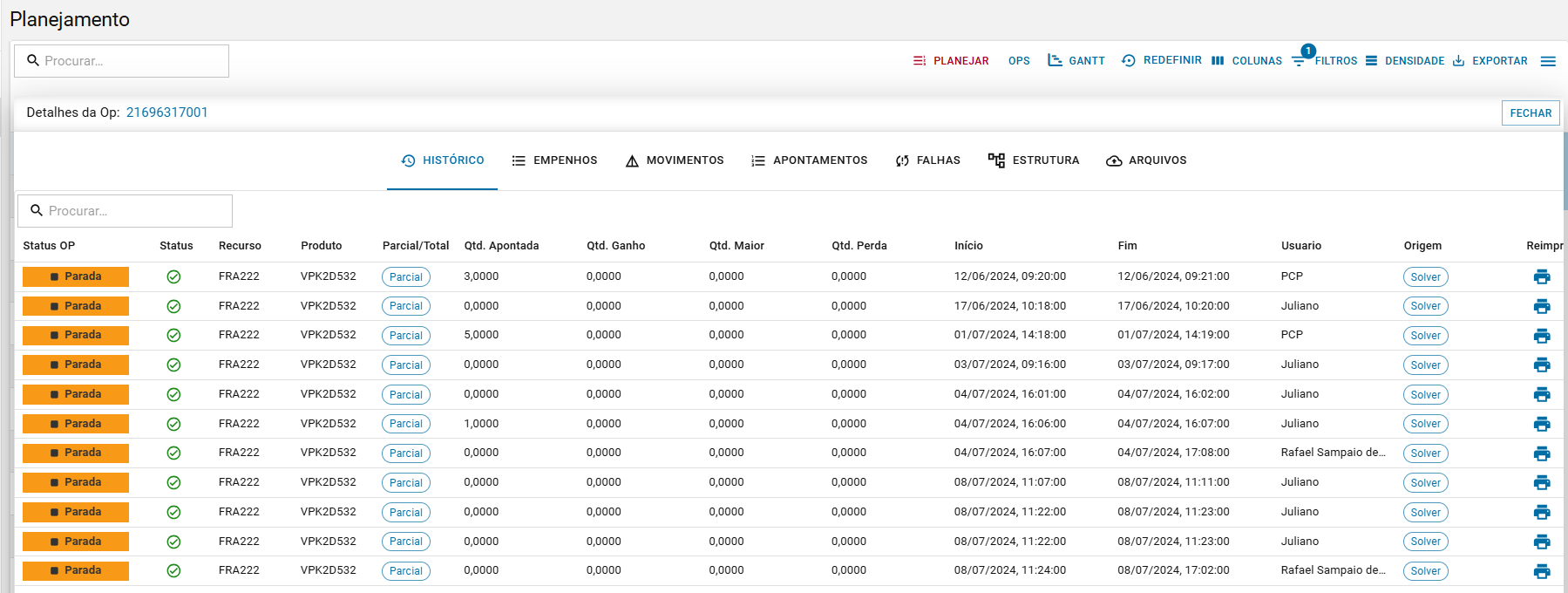Click the Qtd. Perda column header
This screenshot has height=593, width=1568.
859,246
